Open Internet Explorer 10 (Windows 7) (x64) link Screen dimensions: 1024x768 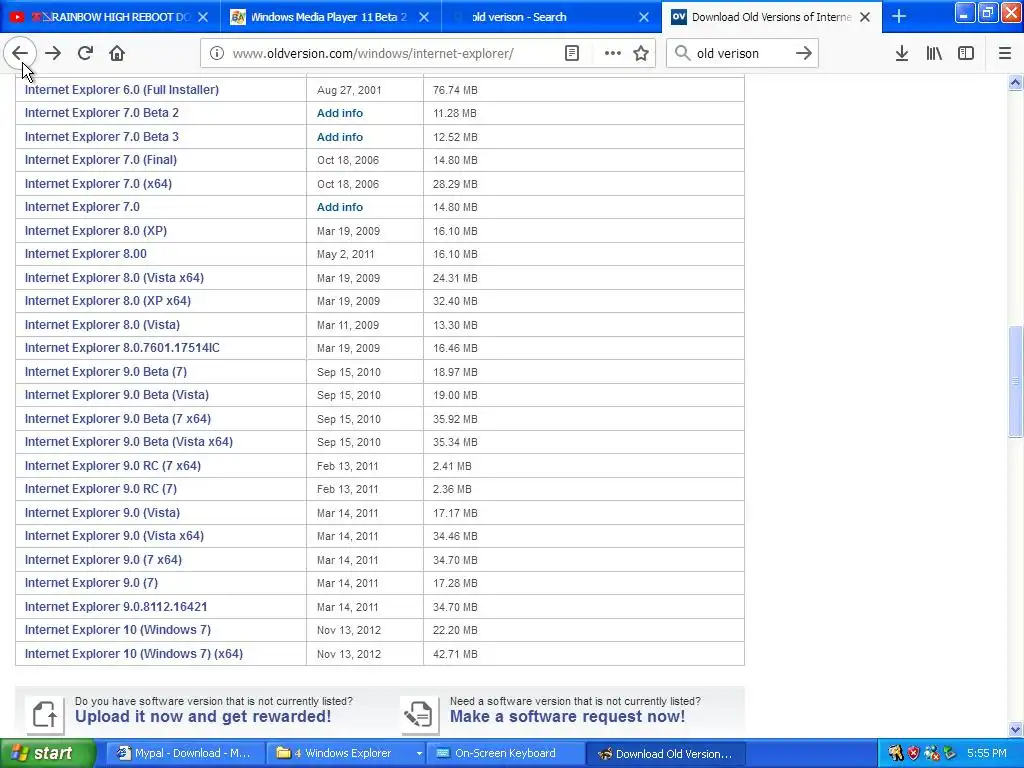click(134, 654)
